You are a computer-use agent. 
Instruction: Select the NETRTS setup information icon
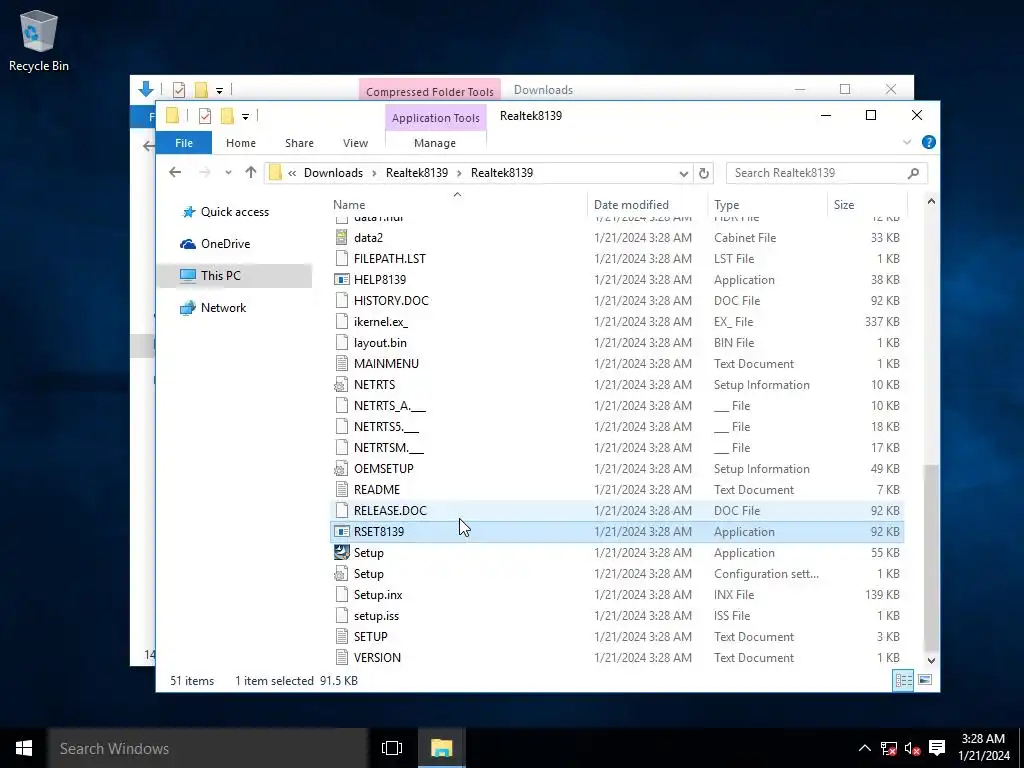tap(342, 385)
